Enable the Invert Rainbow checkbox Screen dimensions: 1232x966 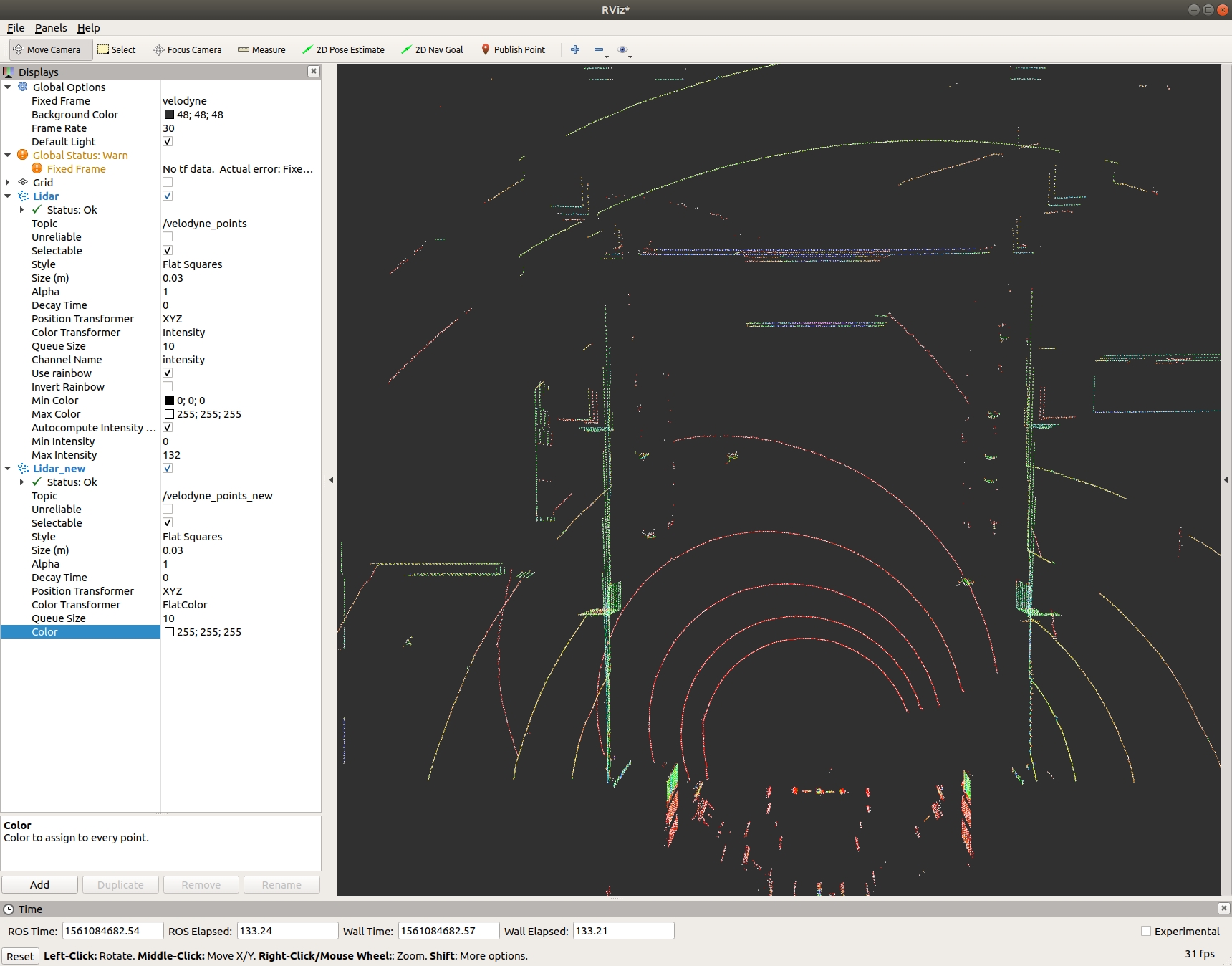coord(168,387)
